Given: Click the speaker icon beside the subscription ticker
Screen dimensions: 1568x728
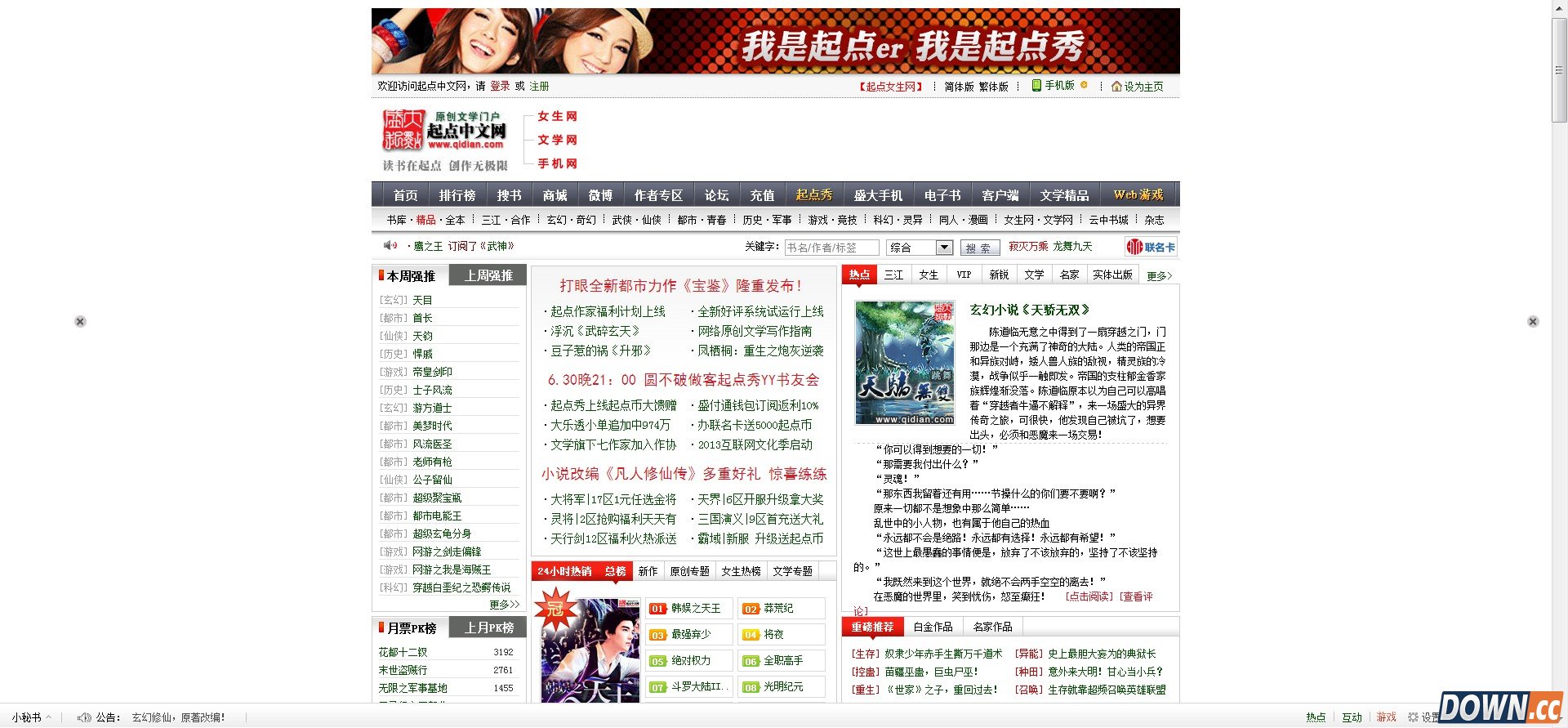Looking at the screenshot, I should click(390, 246).
